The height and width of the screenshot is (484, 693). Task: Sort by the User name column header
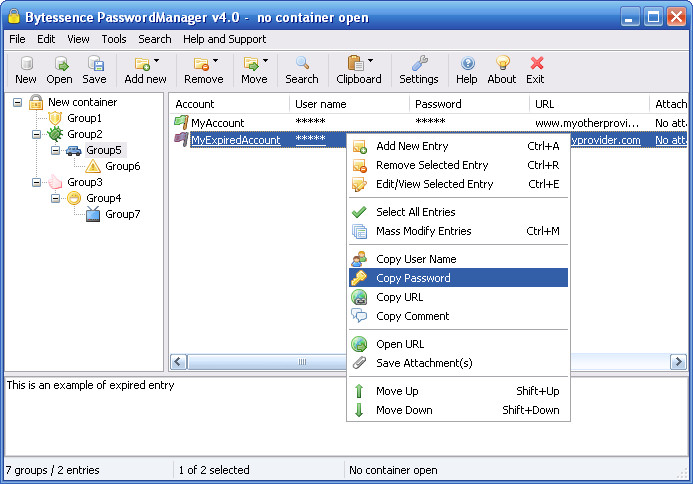(x=350, y=104)
